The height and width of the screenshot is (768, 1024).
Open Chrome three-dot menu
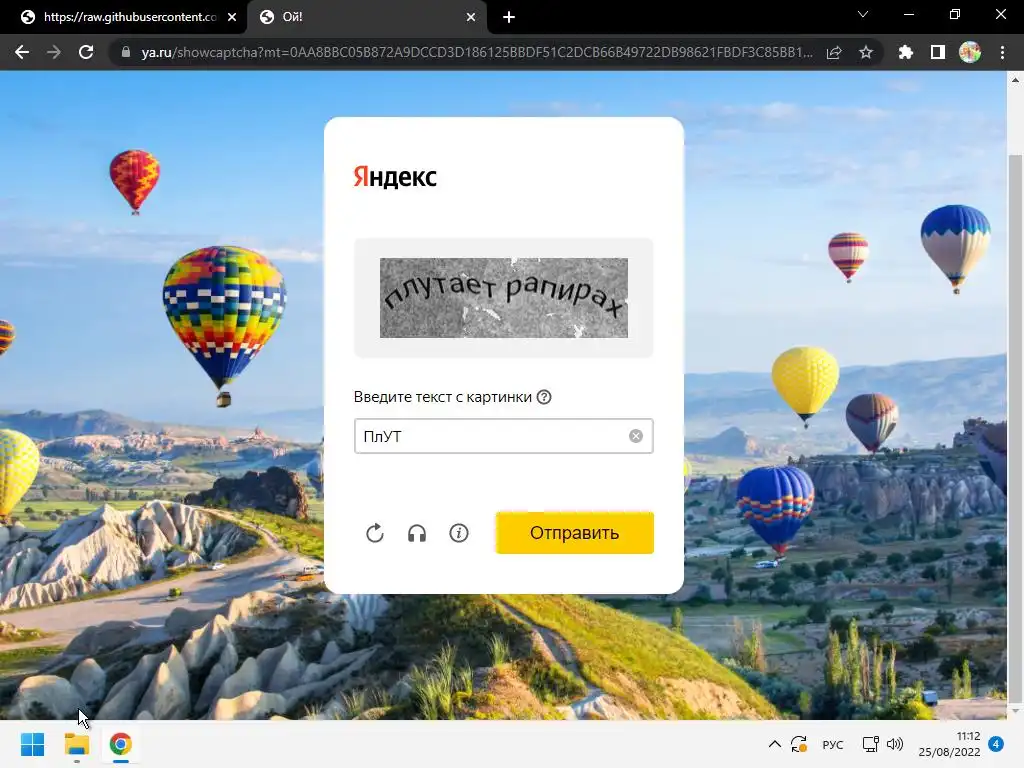(1002, 52)
